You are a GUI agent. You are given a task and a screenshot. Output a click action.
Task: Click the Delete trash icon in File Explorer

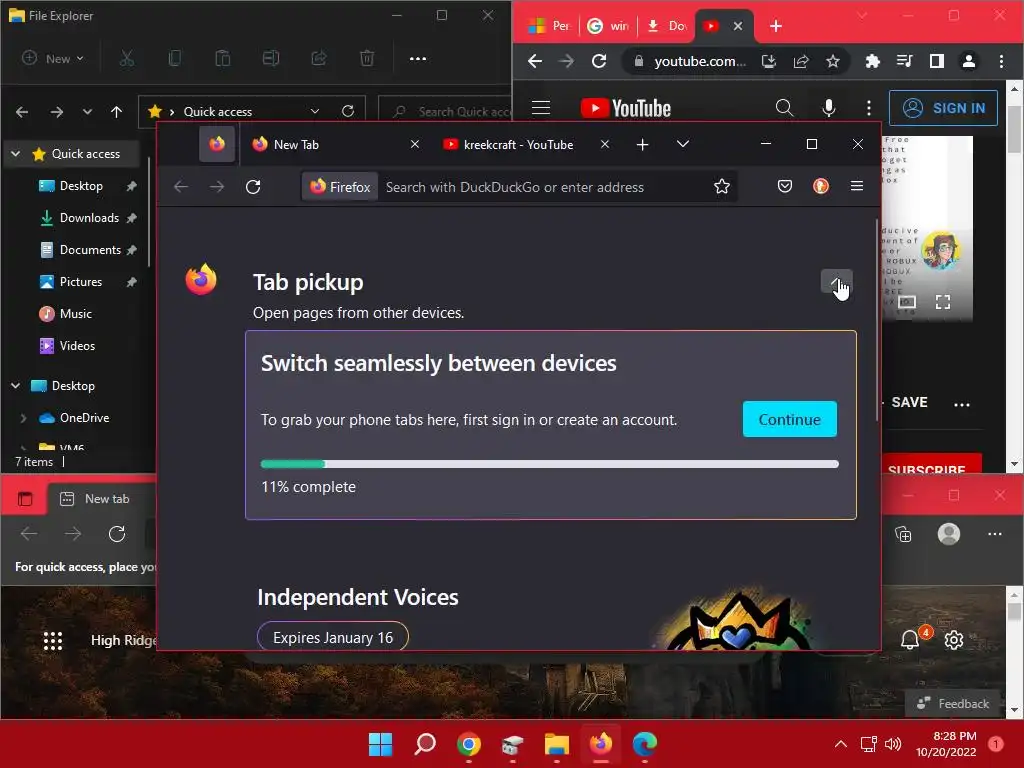[x=367, y=59]
